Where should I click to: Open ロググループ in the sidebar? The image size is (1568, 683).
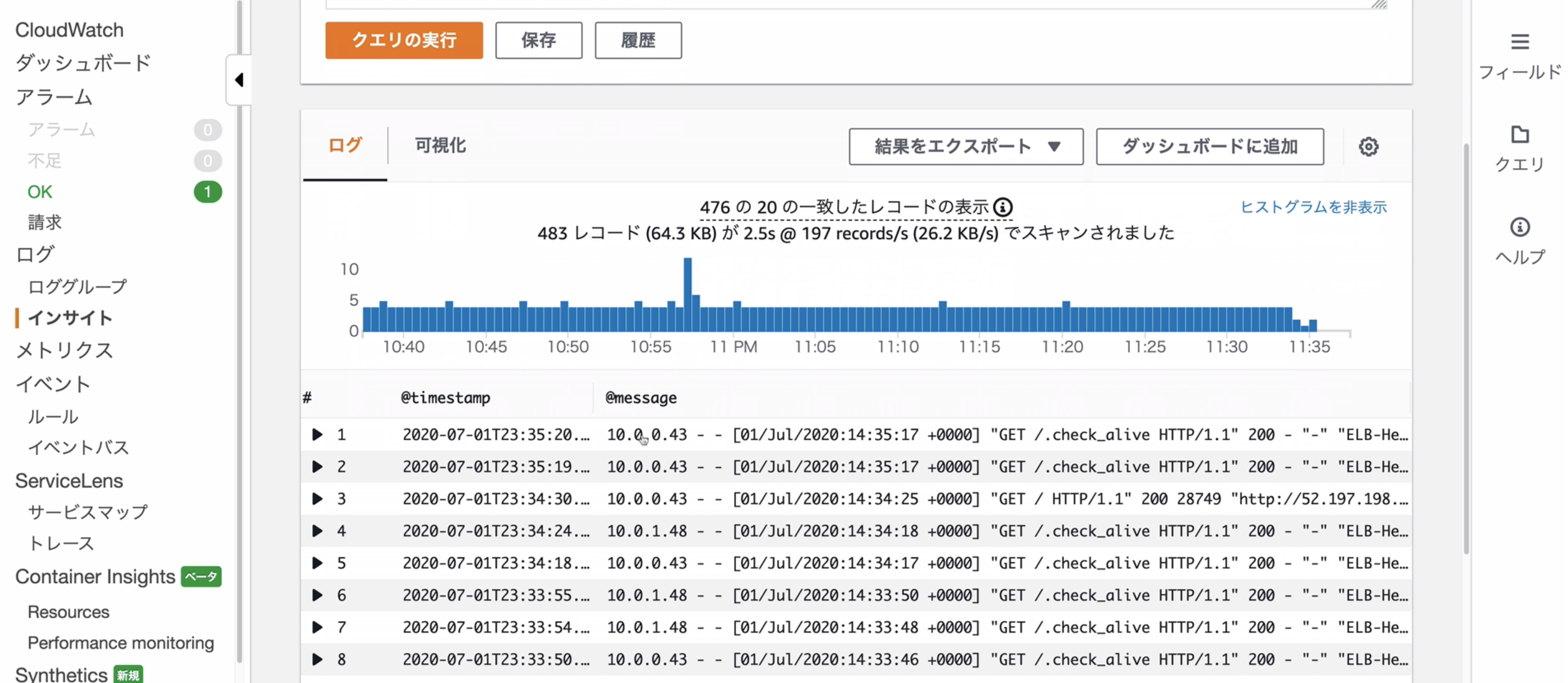77,286
